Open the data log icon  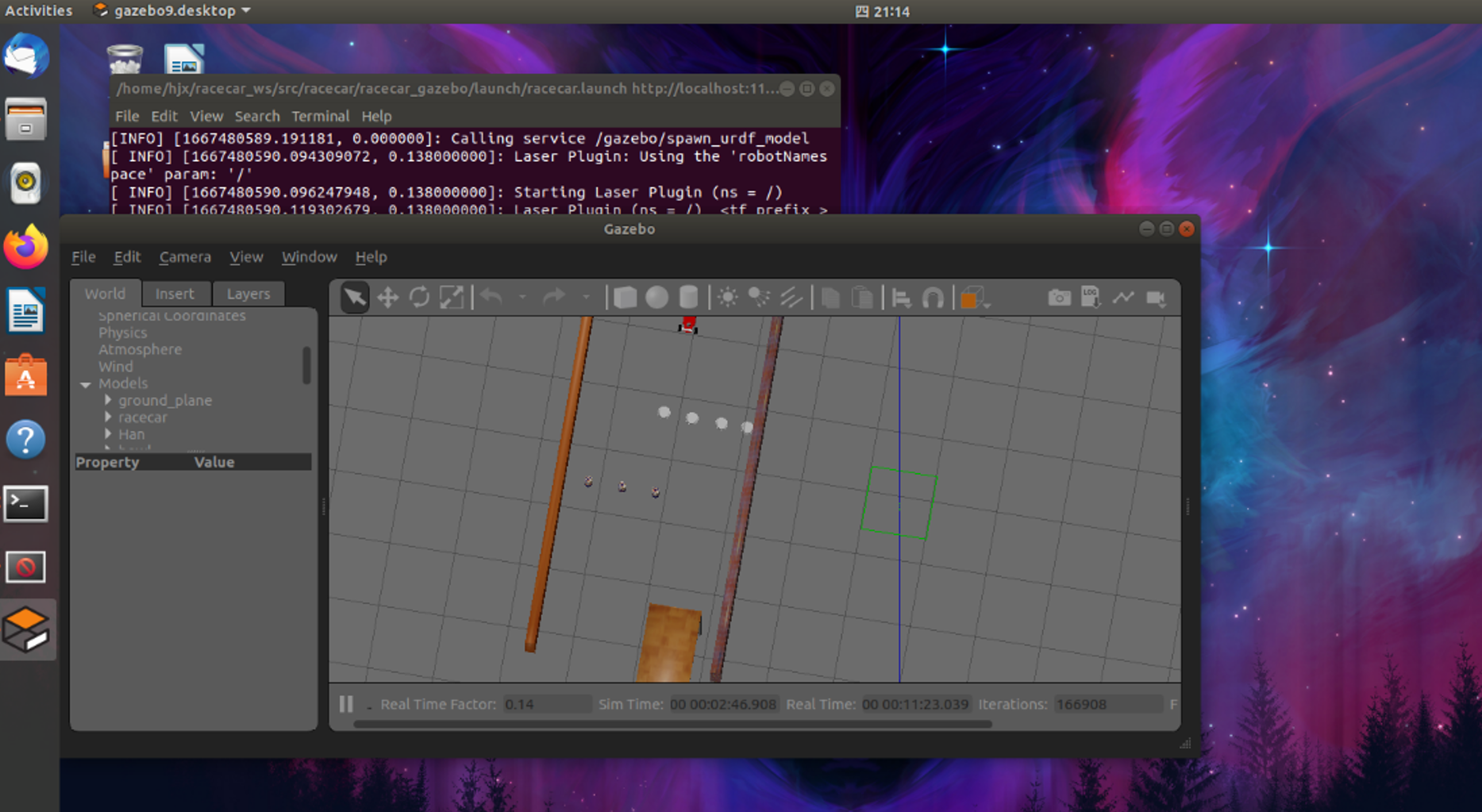(1091, 298)
